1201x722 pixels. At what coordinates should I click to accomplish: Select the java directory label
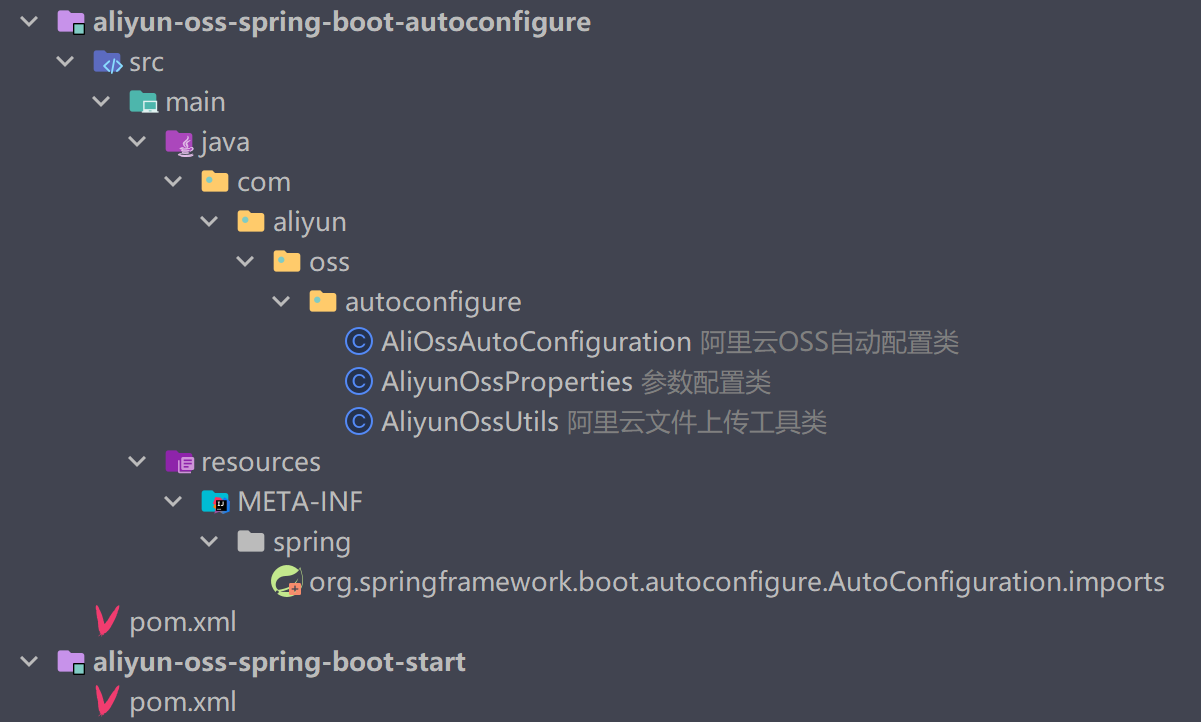tap(226, 143)
